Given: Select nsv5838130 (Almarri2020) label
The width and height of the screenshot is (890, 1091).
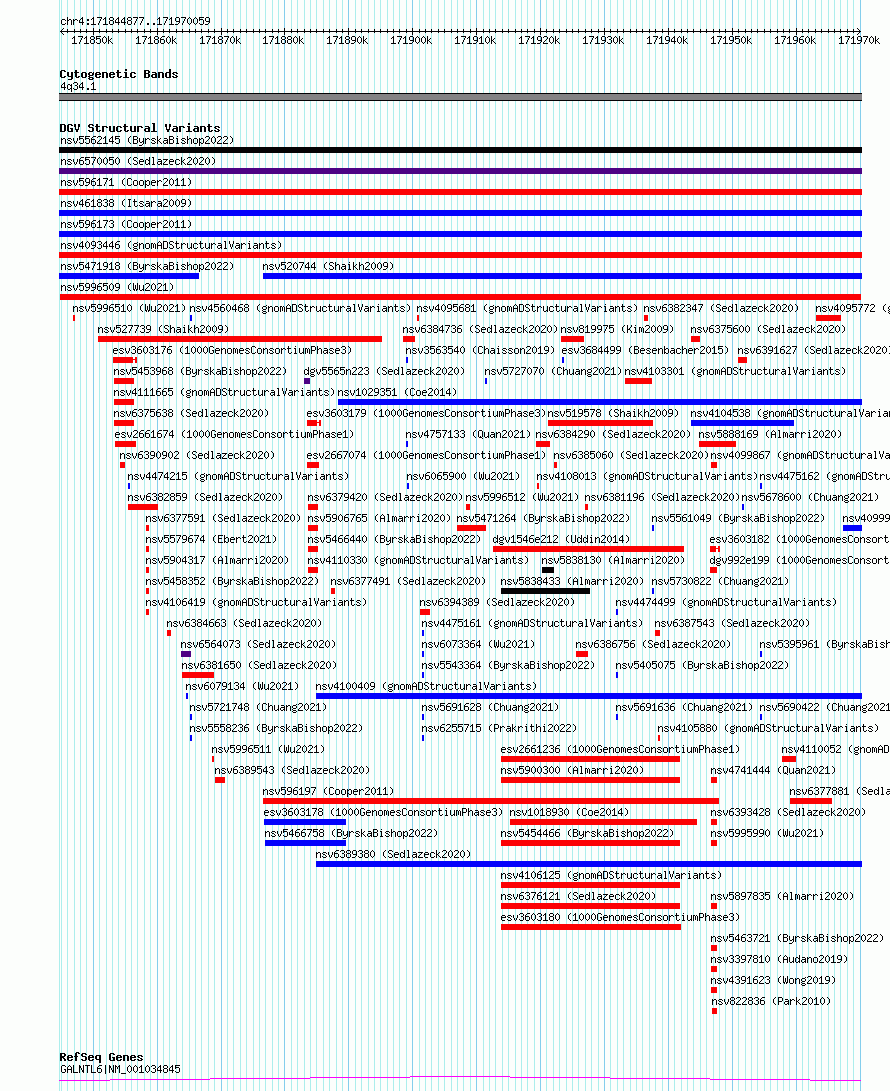Looking at the screenshot, I should coord(613,561).
